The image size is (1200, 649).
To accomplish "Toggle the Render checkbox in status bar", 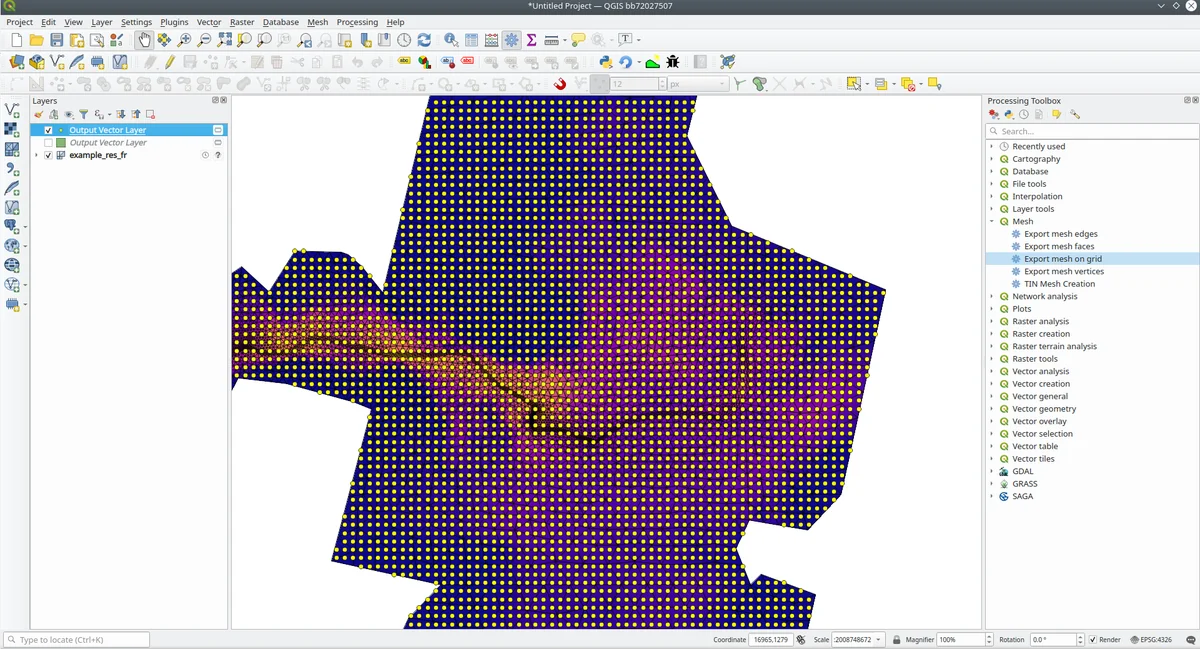I will pos(1092,640).
